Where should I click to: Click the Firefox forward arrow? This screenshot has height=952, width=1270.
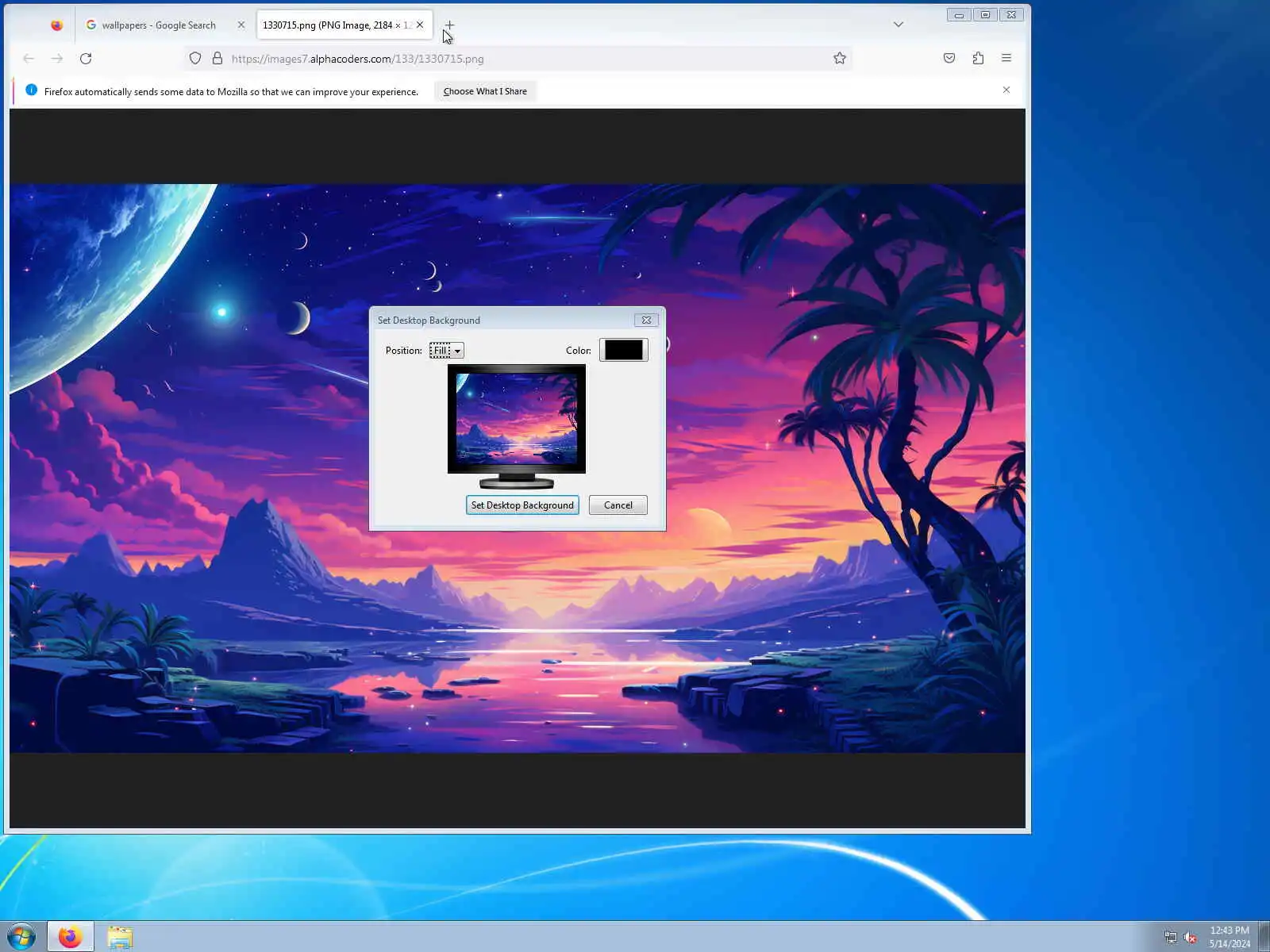tap(57, 59)
